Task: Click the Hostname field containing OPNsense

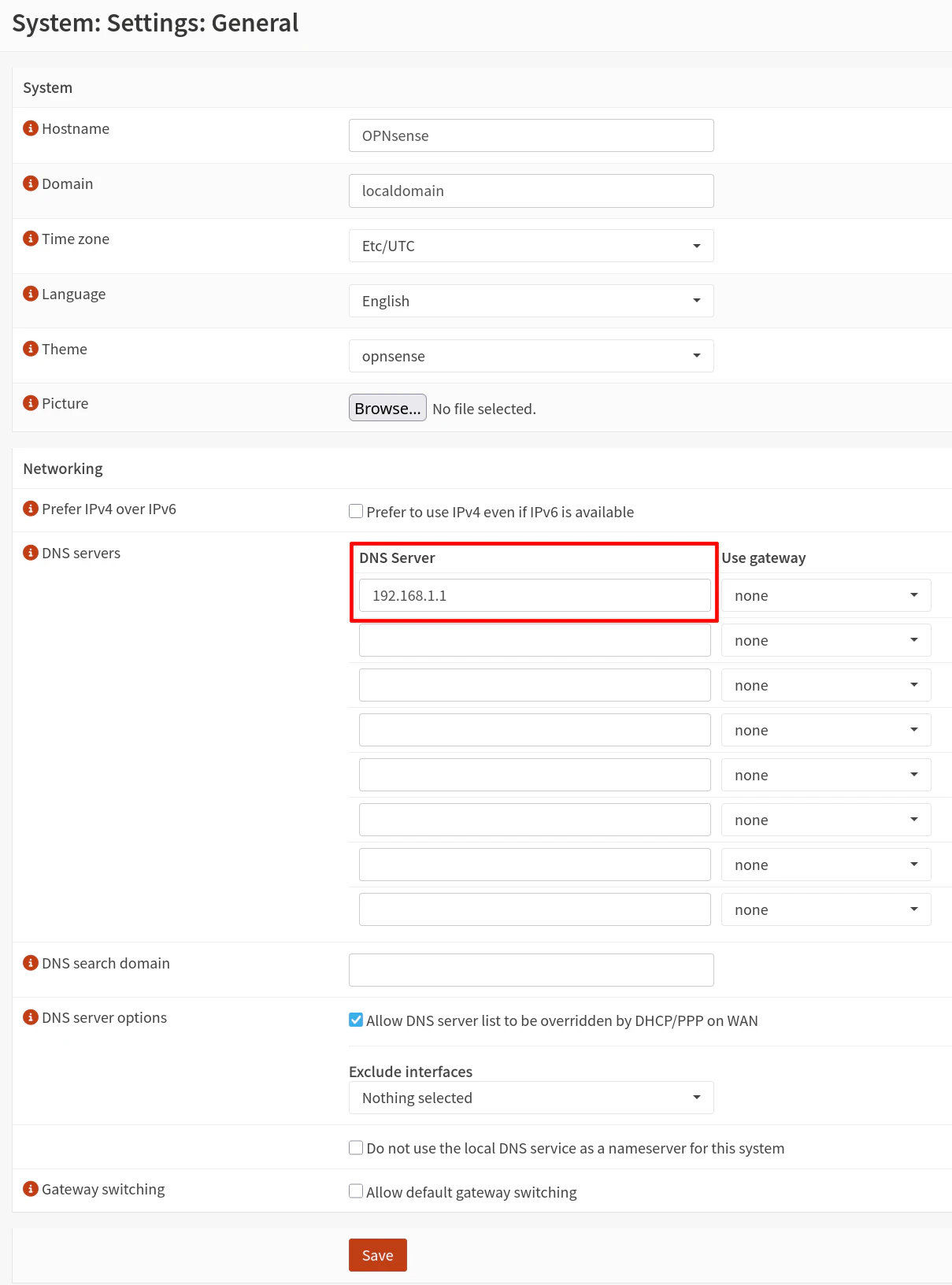Action: click(532, 135)
